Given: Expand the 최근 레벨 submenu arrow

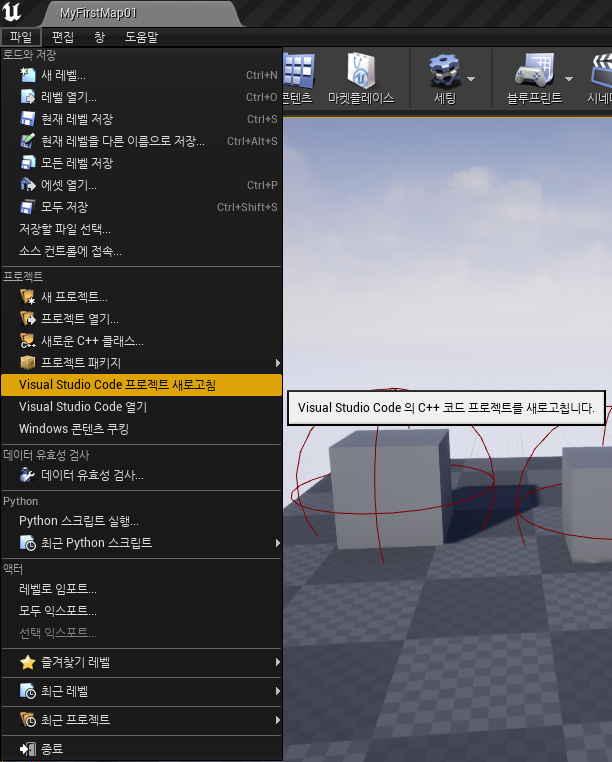Looking at the screenshot, I should (278, 691).
